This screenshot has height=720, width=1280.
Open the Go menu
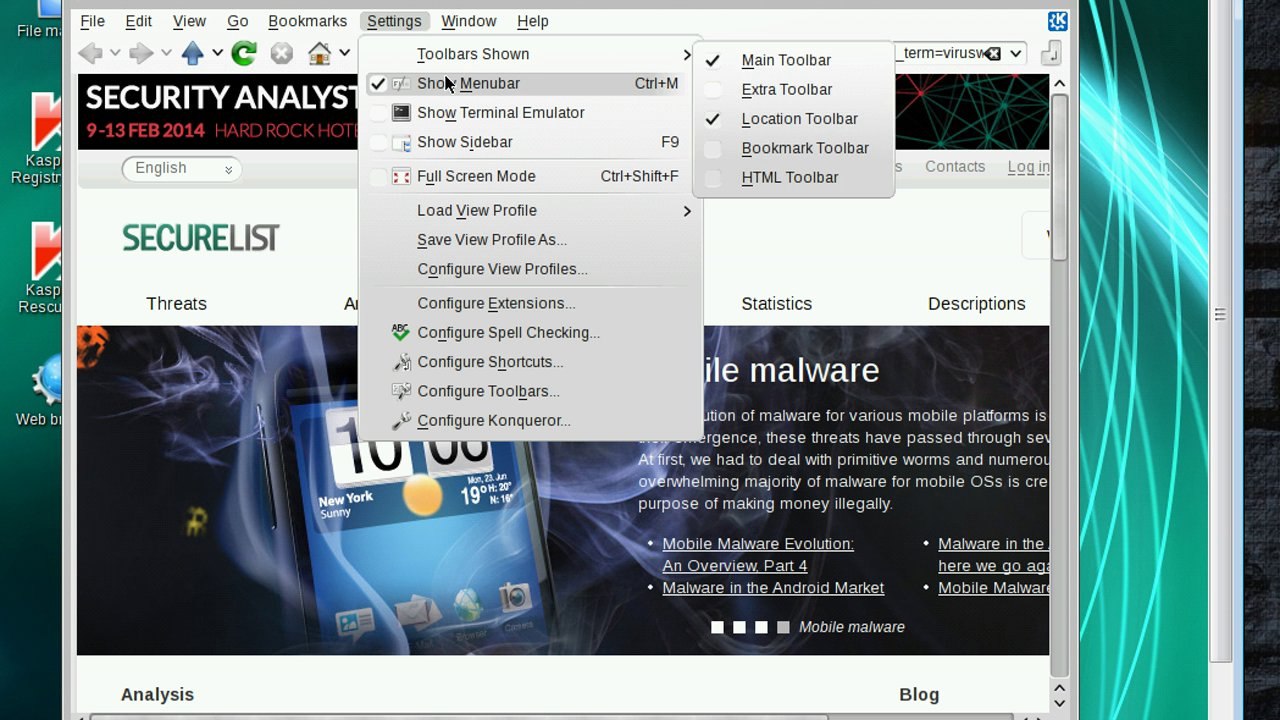click(237, 21)
